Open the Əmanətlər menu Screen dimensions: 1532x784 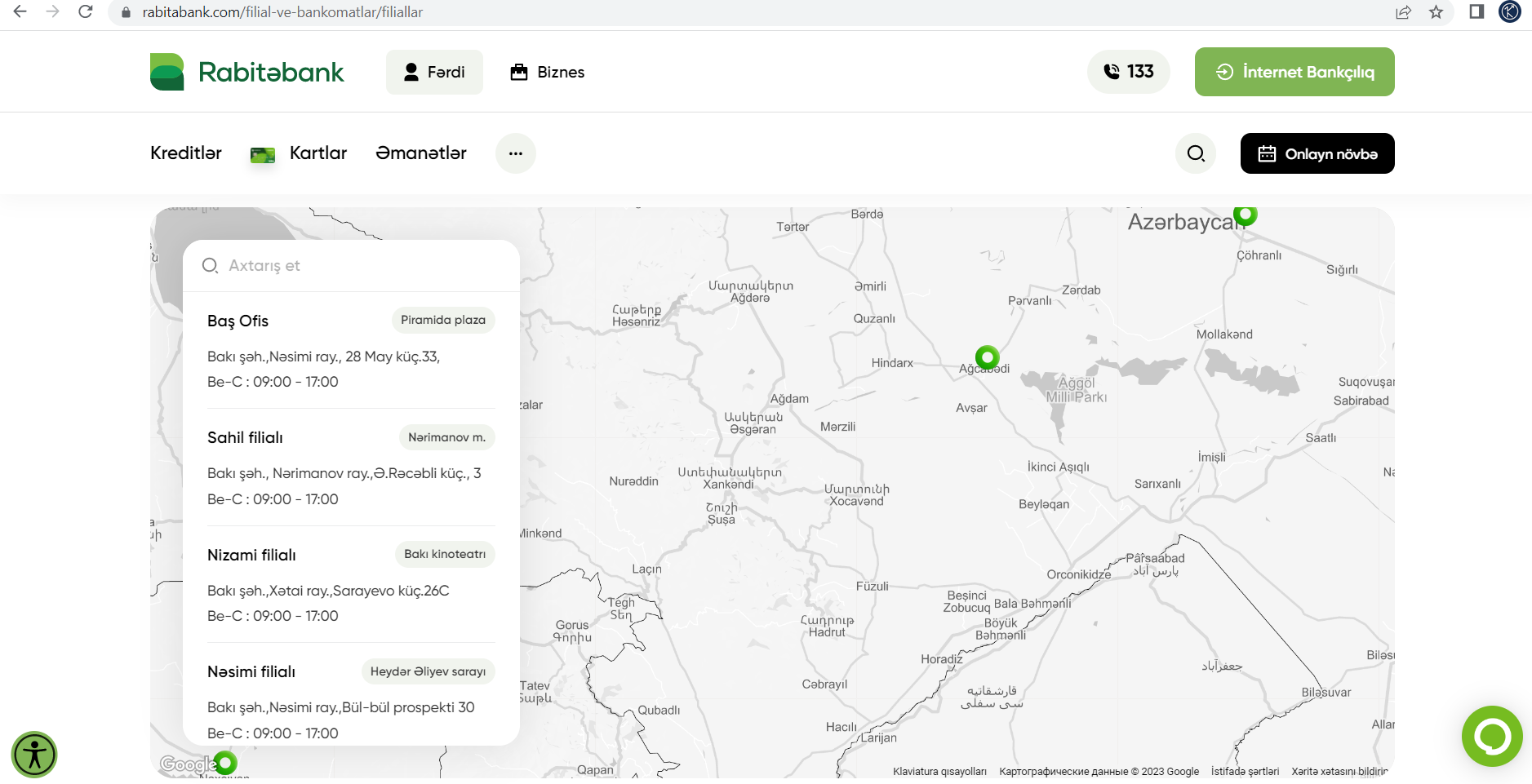coord(421,153)
